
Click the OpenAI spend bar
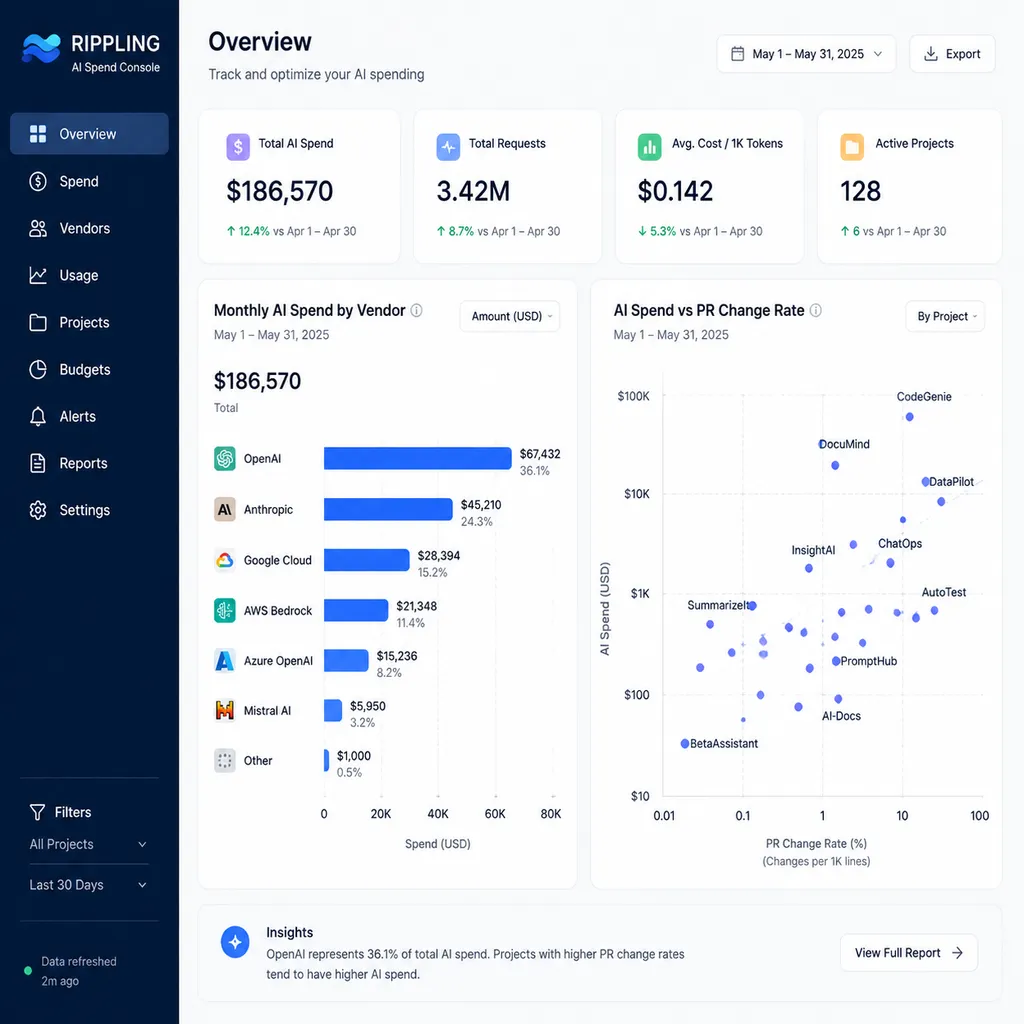click(x=417, y=458)
